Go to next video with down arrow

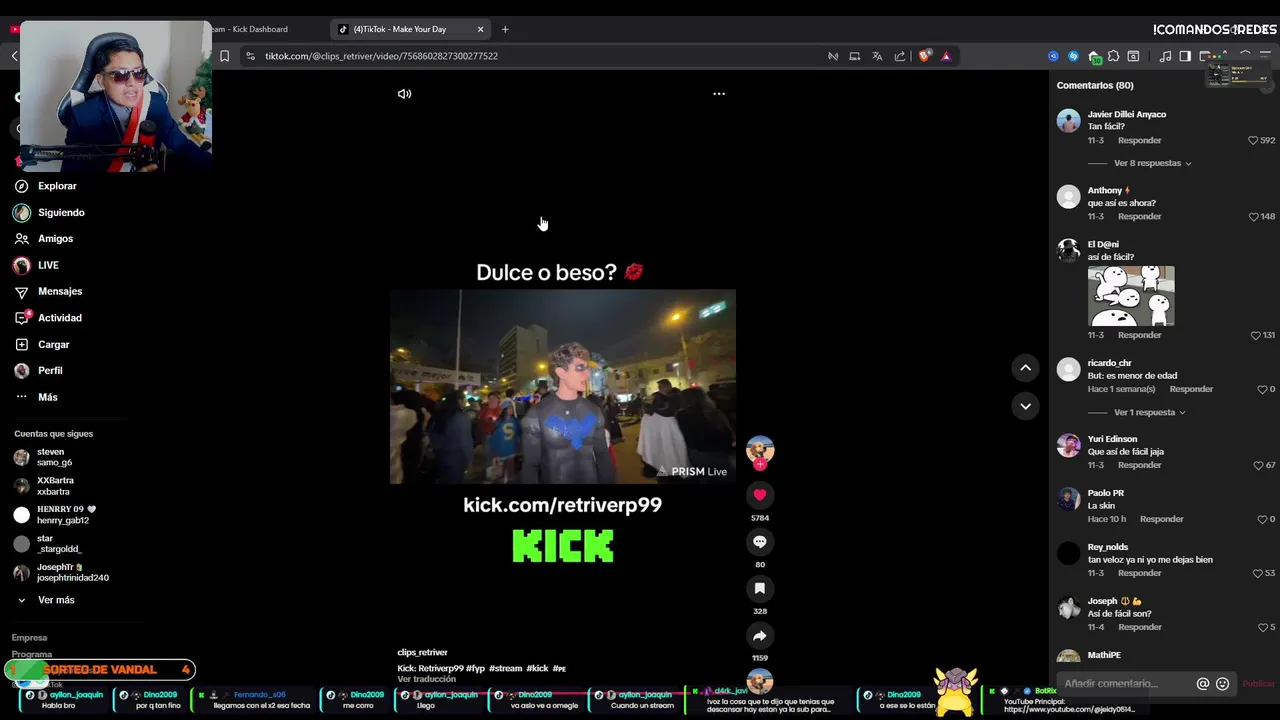click(1025, 406)
